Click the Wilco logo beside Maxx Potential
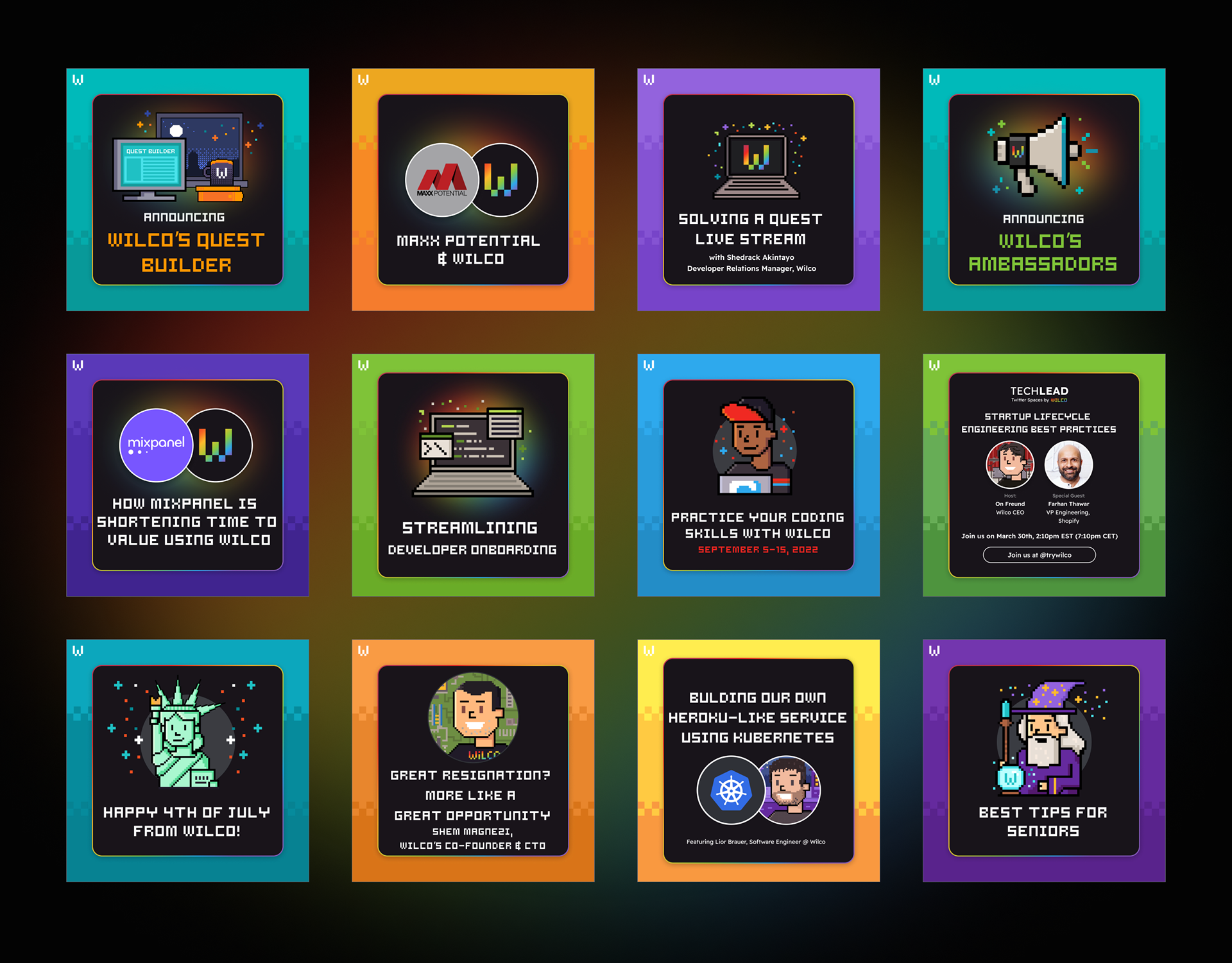Screen dimensions: 1232x963 point(502,180)
